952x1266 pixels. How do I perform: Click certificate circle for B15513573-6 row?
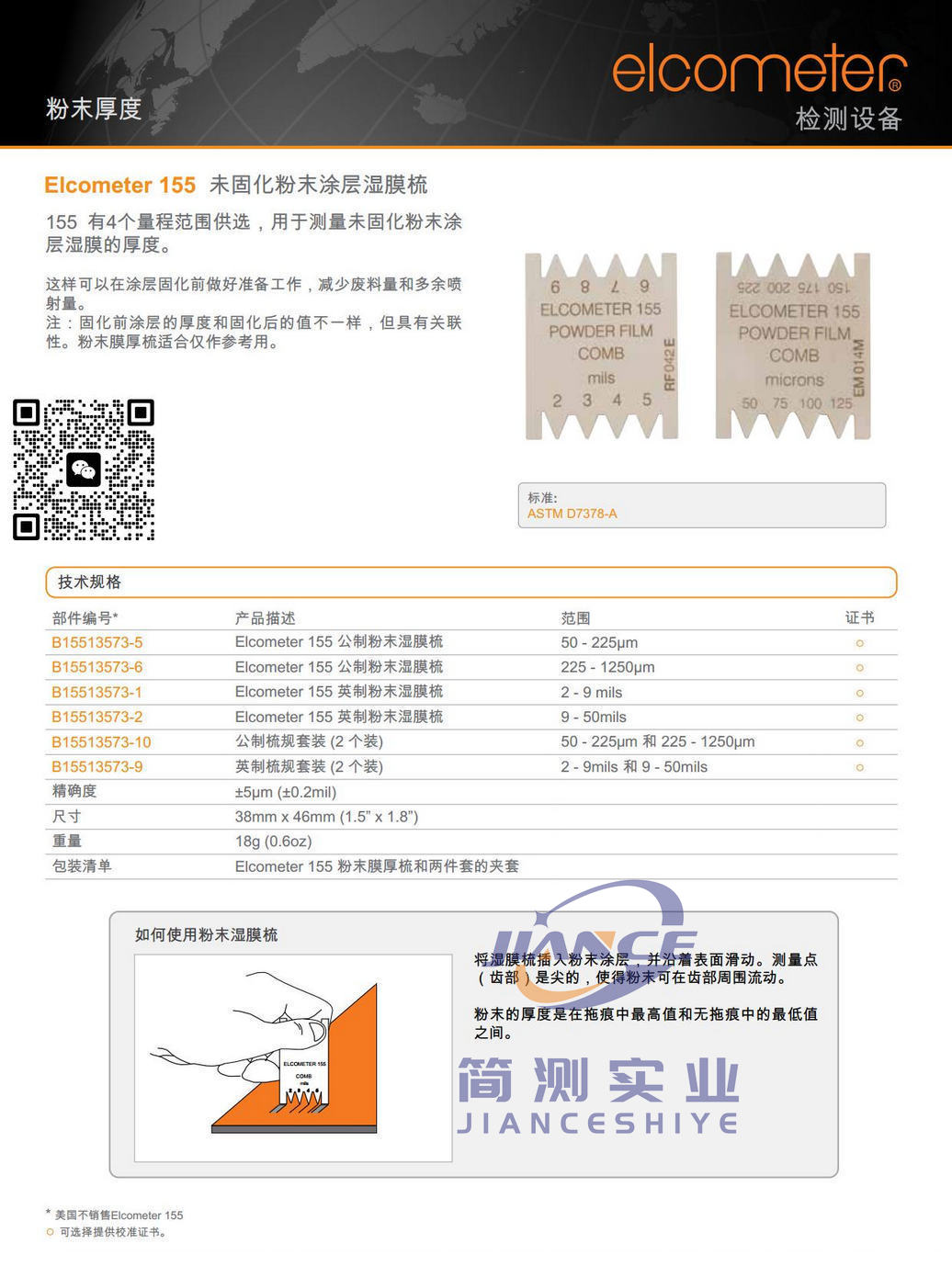coord(860,668)
